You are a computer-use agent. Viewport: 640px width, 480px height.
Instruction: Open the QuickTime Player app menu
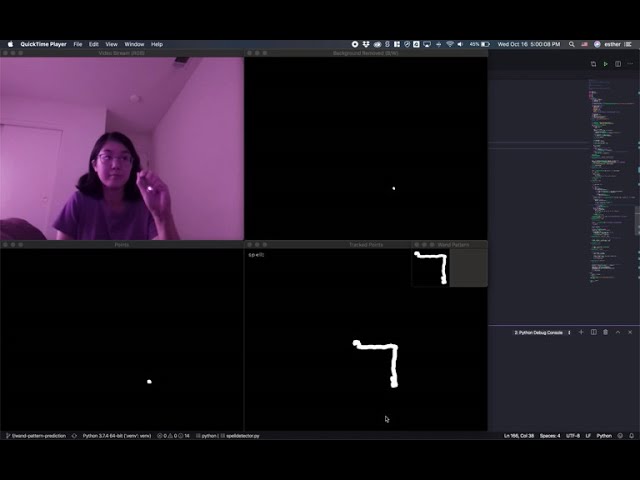(x=43, y=44)
